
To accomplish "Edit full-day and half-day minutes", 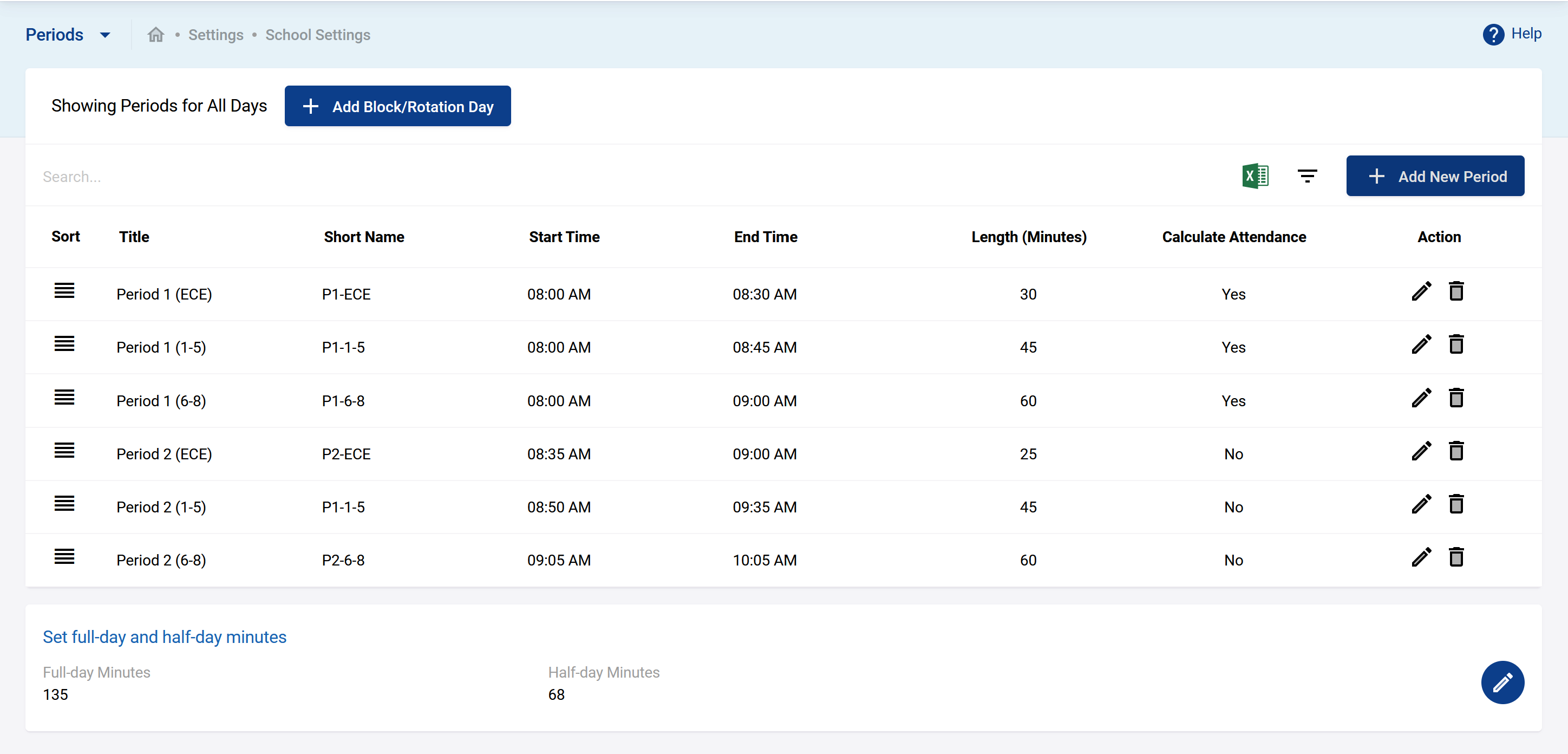I will [x=1501, y=682].
